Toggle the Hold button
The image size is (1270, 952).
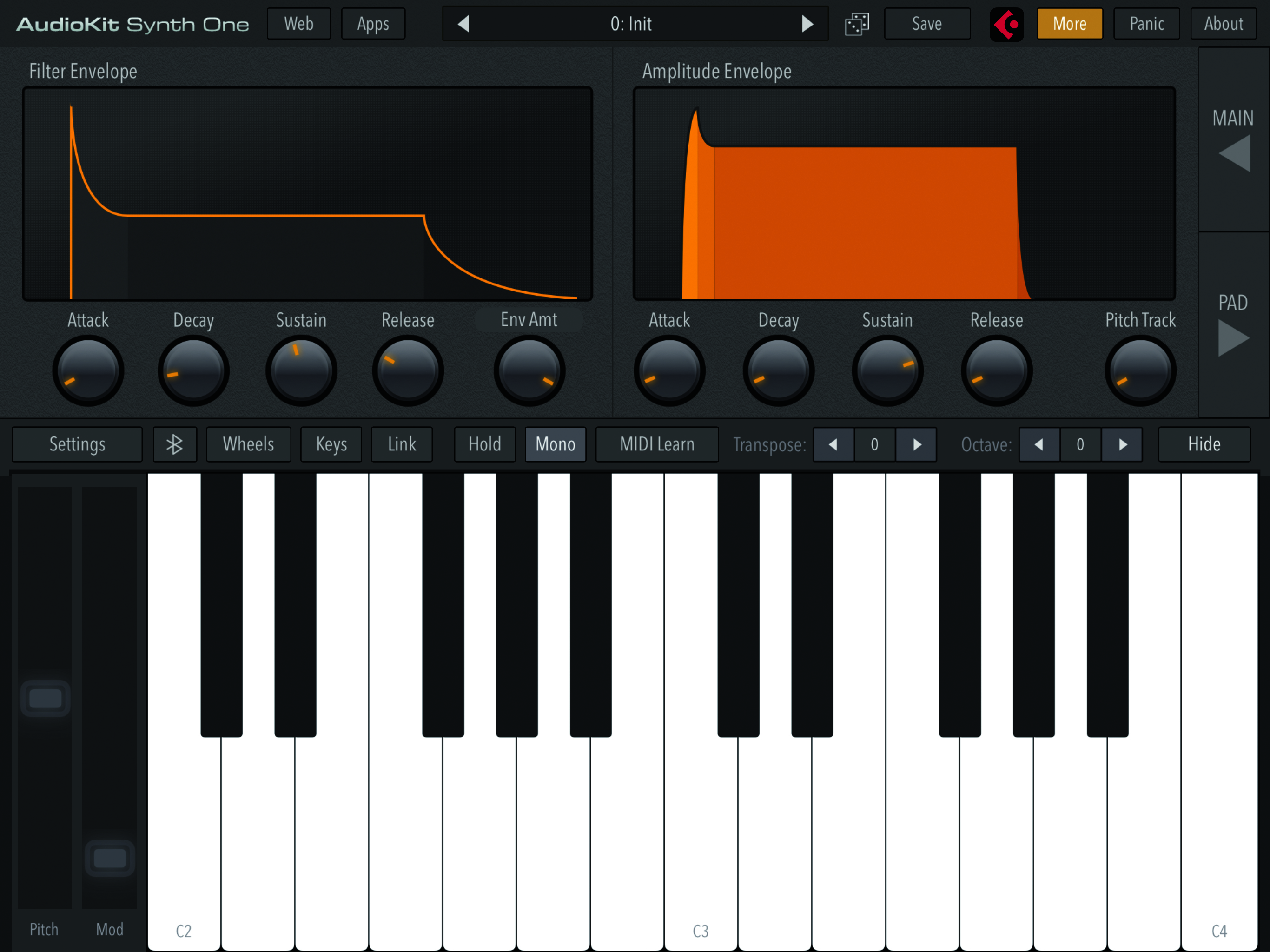484,444
